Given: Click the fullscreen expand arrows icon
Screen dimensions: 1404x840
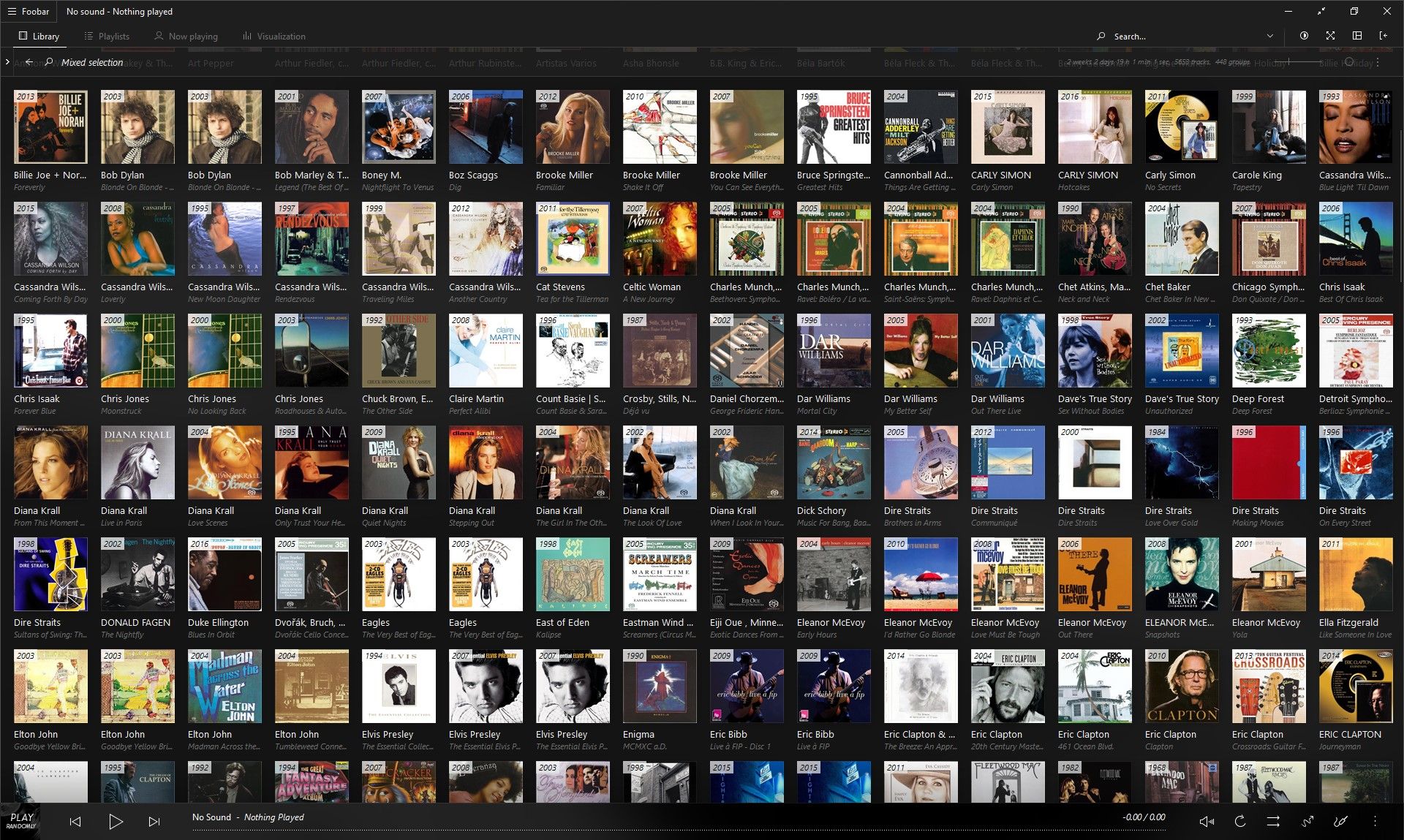Looking at the screenshot, I should pyautogui.click(x=1330, y=36).
